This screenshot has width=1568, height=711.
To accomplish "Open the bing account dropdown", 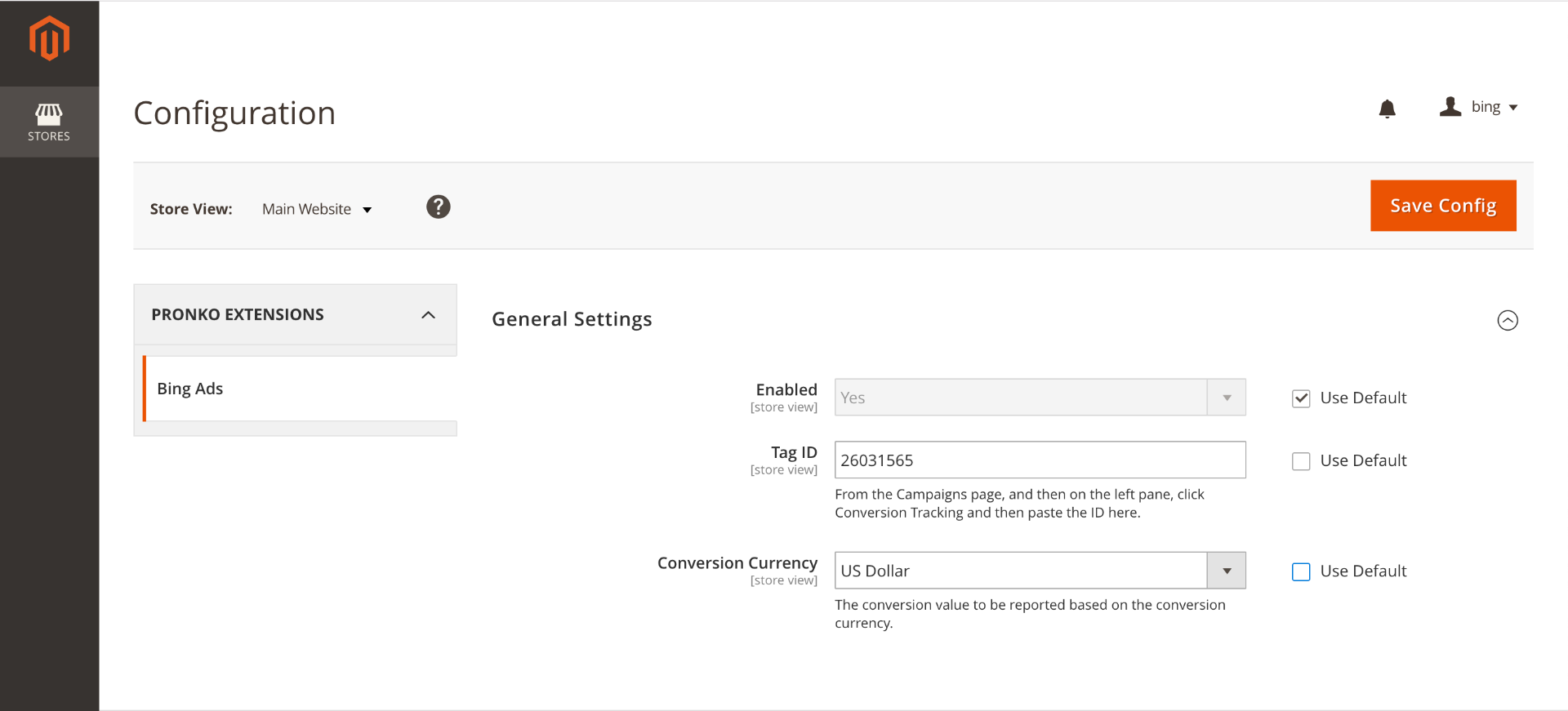I will point(1494,107).
